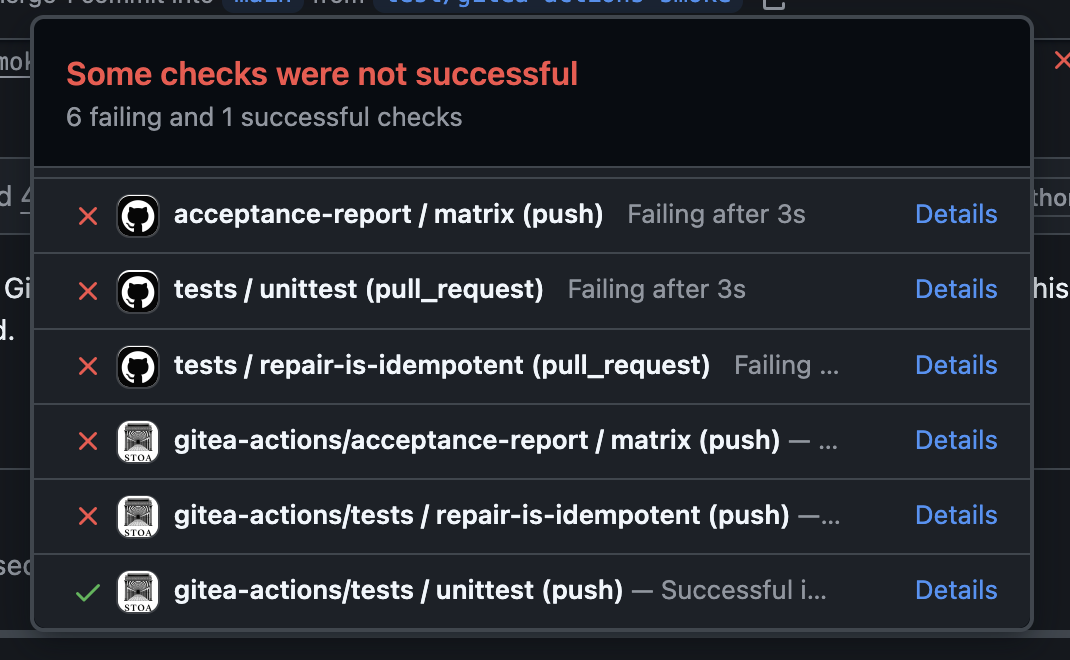This screenshot has height=660, width=1070.
Task: Click the copy branch name icon at top
Action: point(773,3)
